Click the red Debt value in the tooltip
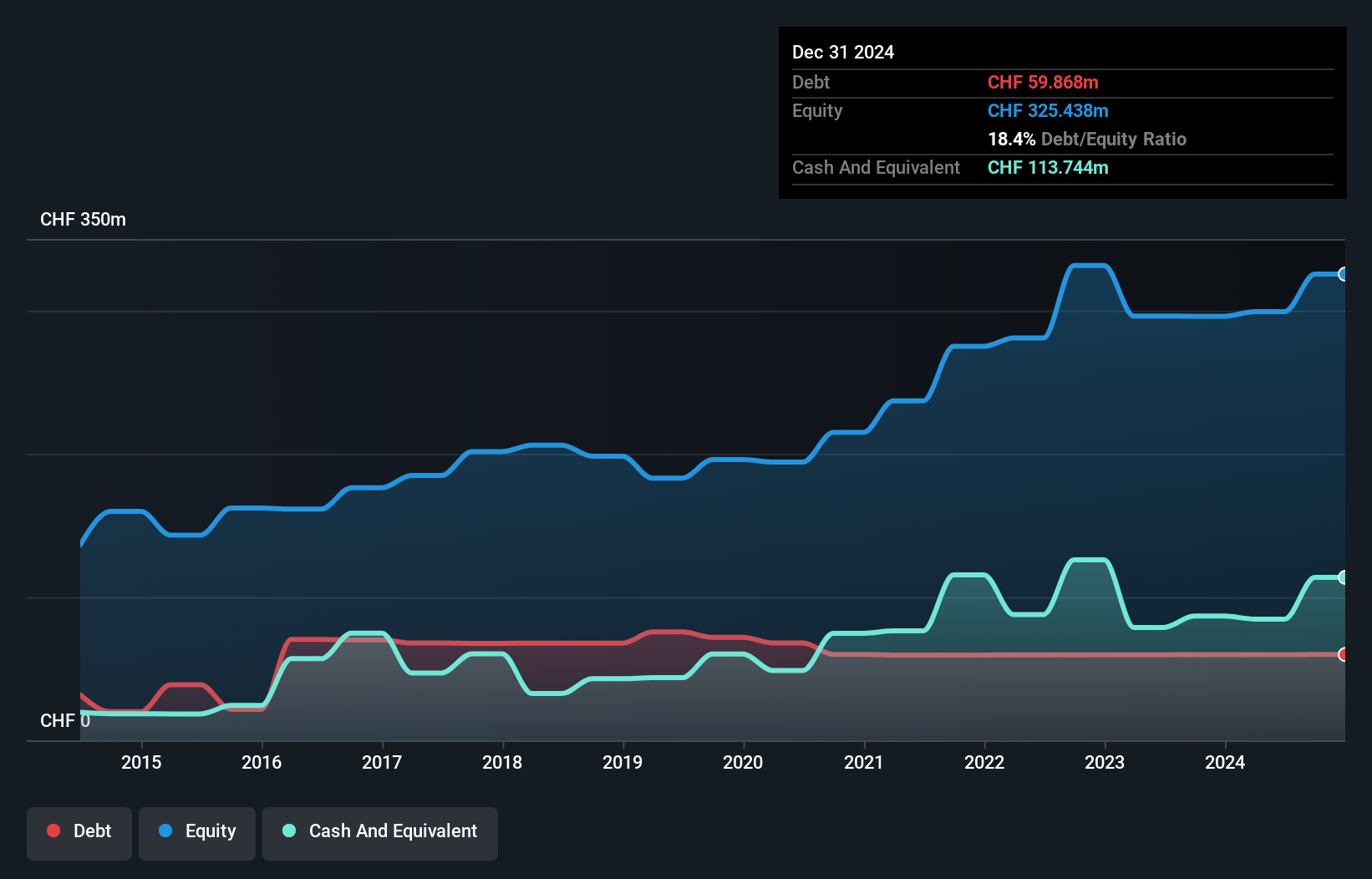The width and height of the screenshot is (1372, 879). [x=1044, y=82]
